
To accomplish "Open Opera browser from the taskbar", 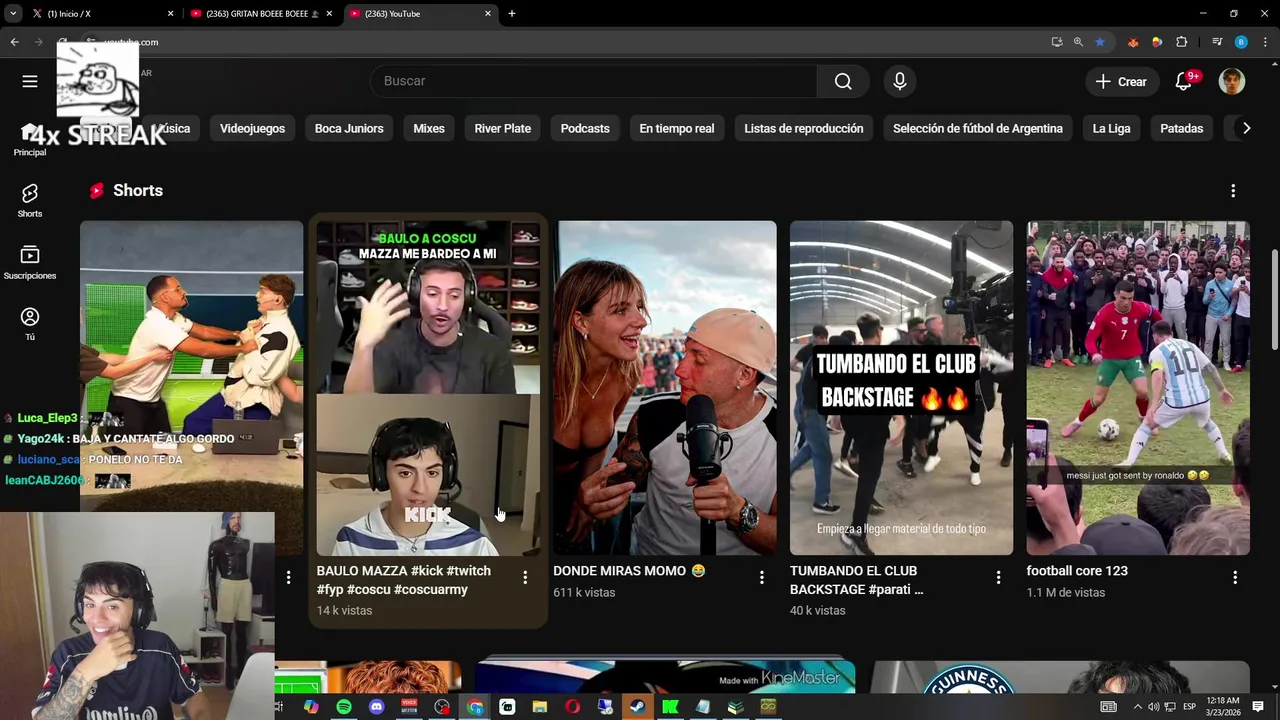I will tap(572, 707).
